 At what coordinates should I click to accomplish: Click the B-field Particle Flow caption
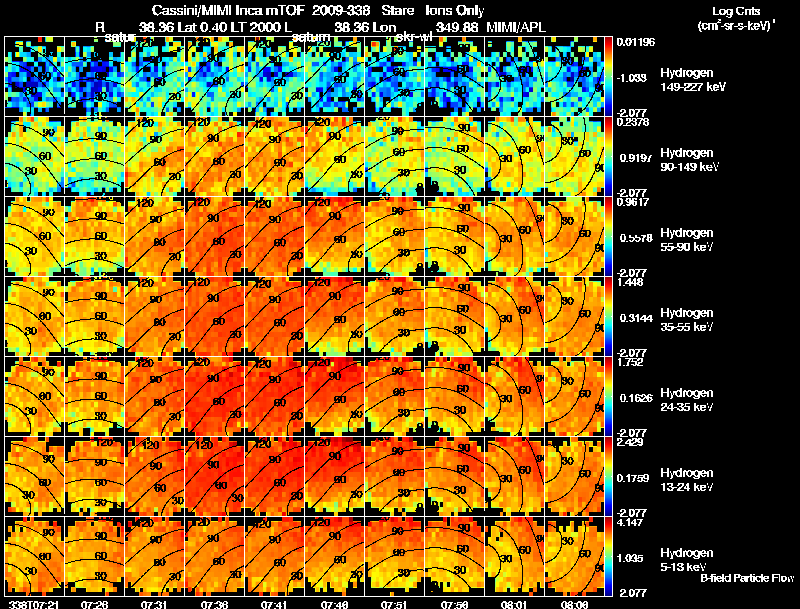[x=747, y=578]
